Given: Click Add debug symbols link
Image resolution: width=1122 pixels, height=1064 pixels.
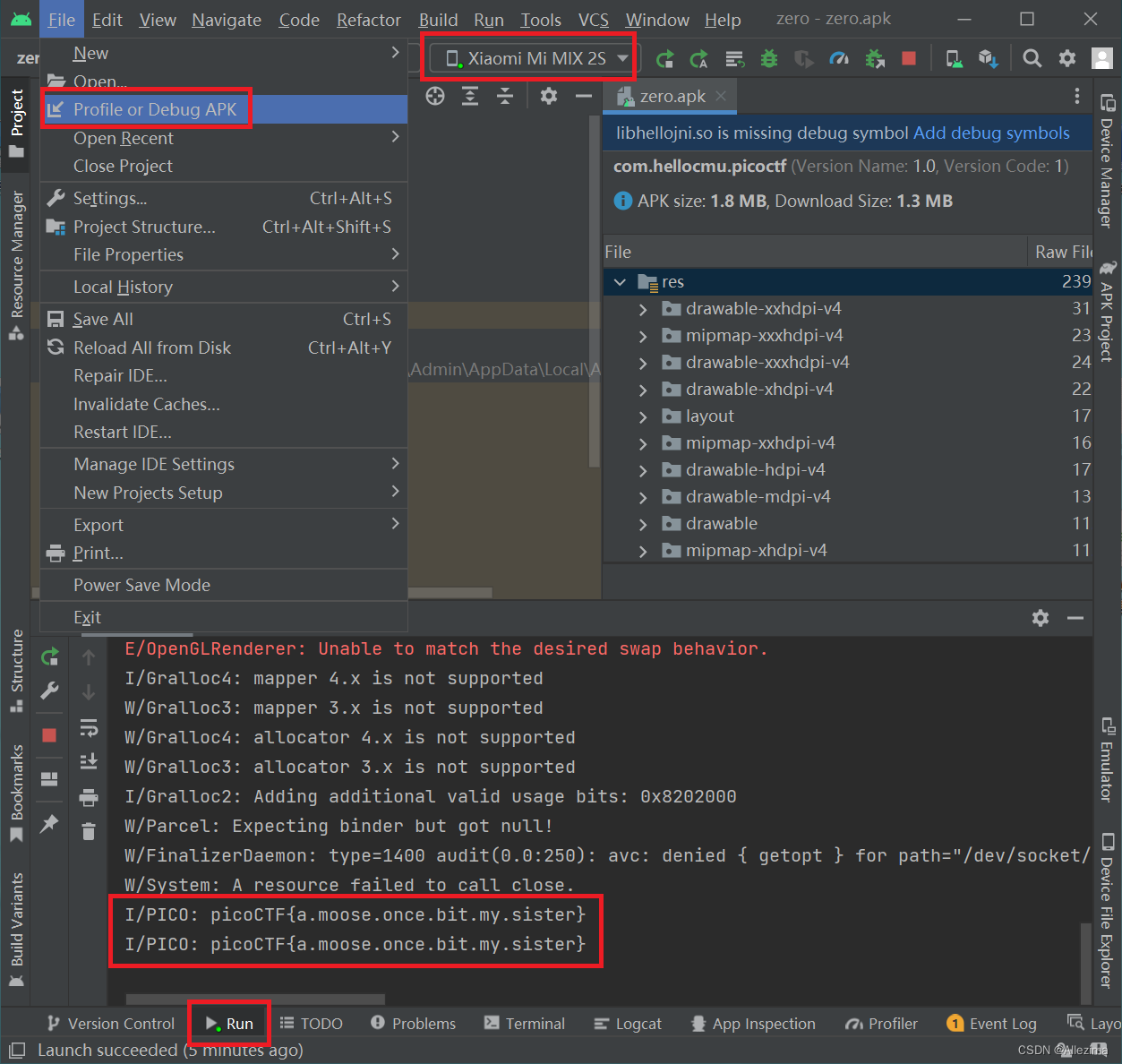Looking at the screenshot, I should (x=991, y=133).
